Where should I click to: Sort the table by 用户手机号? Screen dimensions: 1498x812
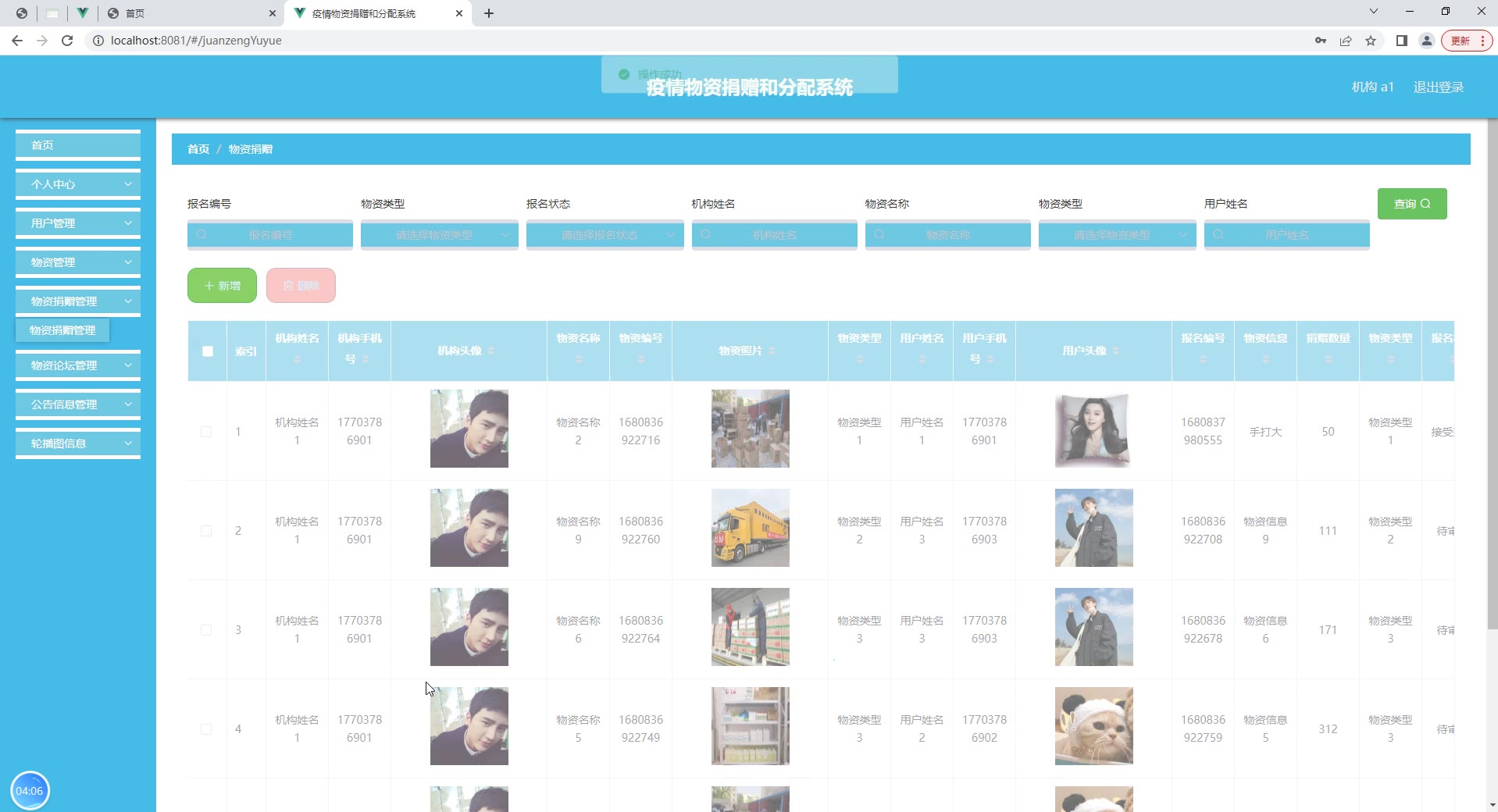(990, 359)
